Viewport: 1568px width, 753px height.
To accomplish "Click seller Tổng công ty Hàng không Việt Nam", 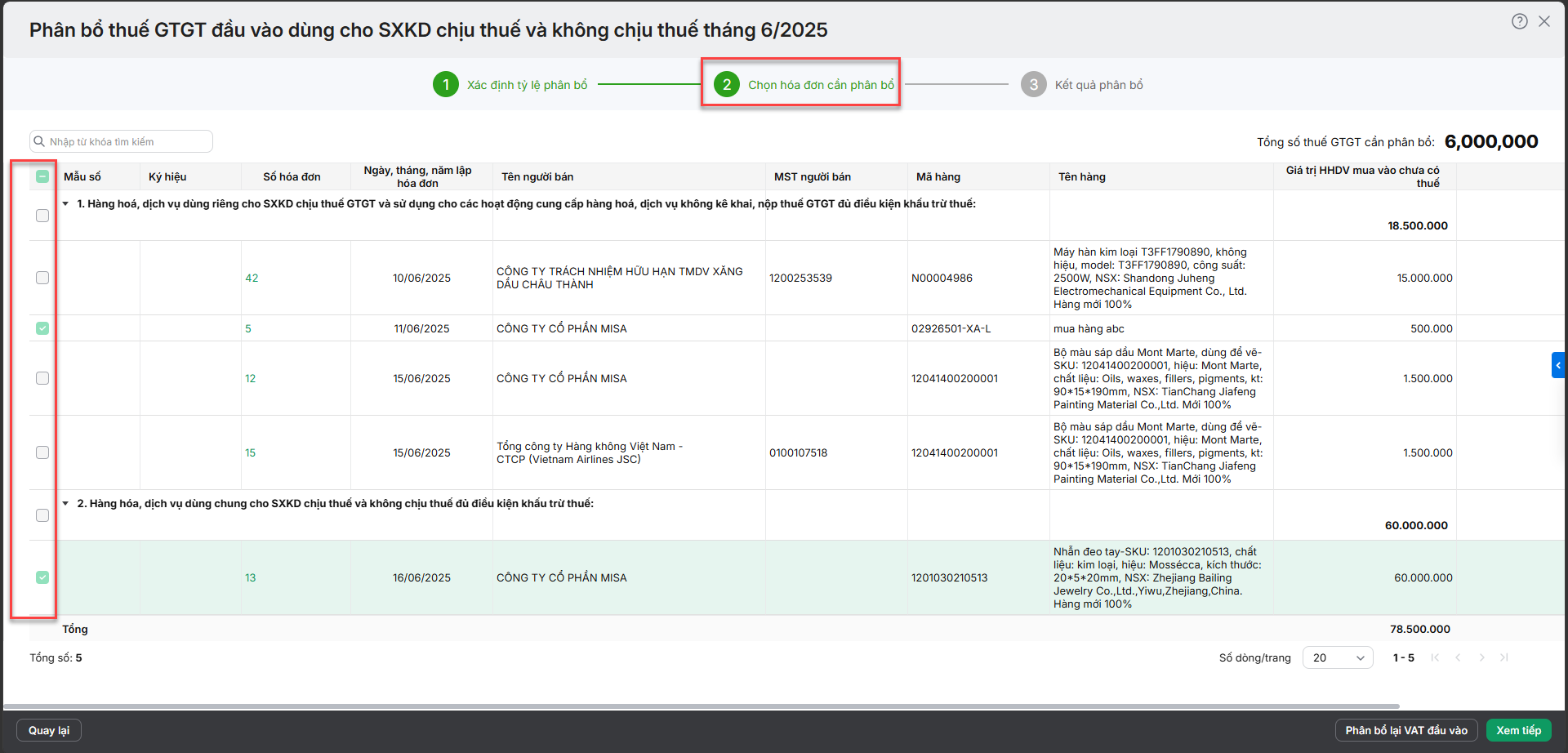I will 590,452.
